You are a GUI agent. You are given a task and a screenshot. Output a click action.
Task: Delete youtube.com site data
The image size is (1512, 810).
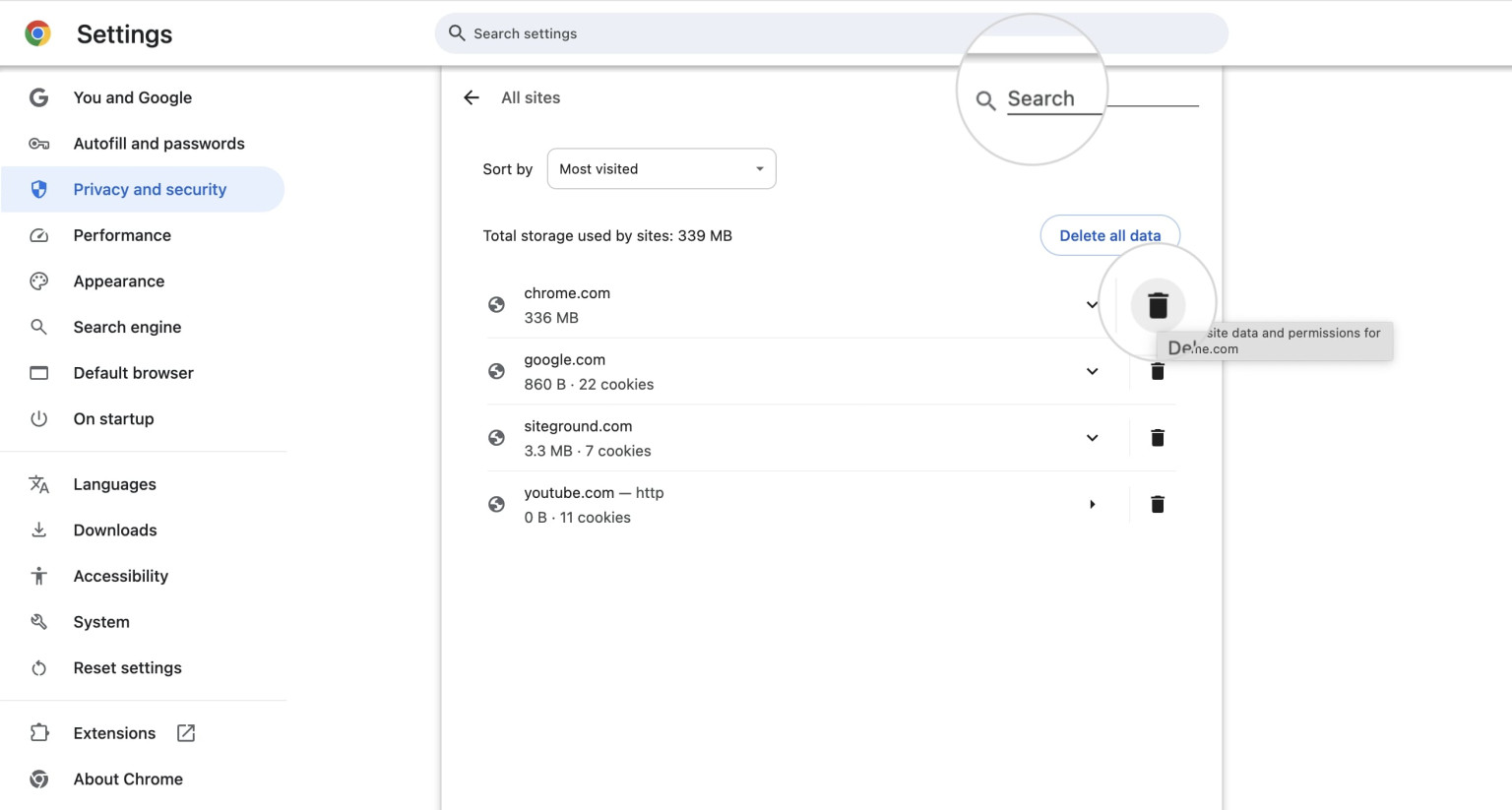tap(1158, 505)
